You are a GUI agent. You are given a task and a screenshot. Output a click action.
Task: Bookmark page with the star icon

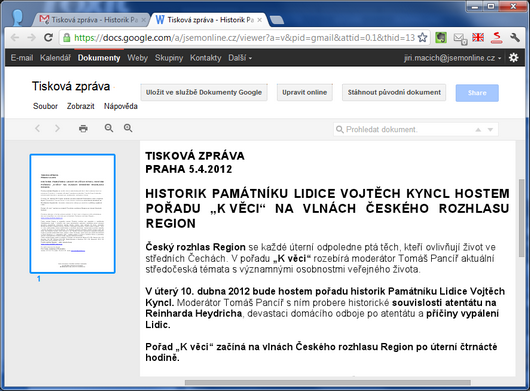[423, 38]
